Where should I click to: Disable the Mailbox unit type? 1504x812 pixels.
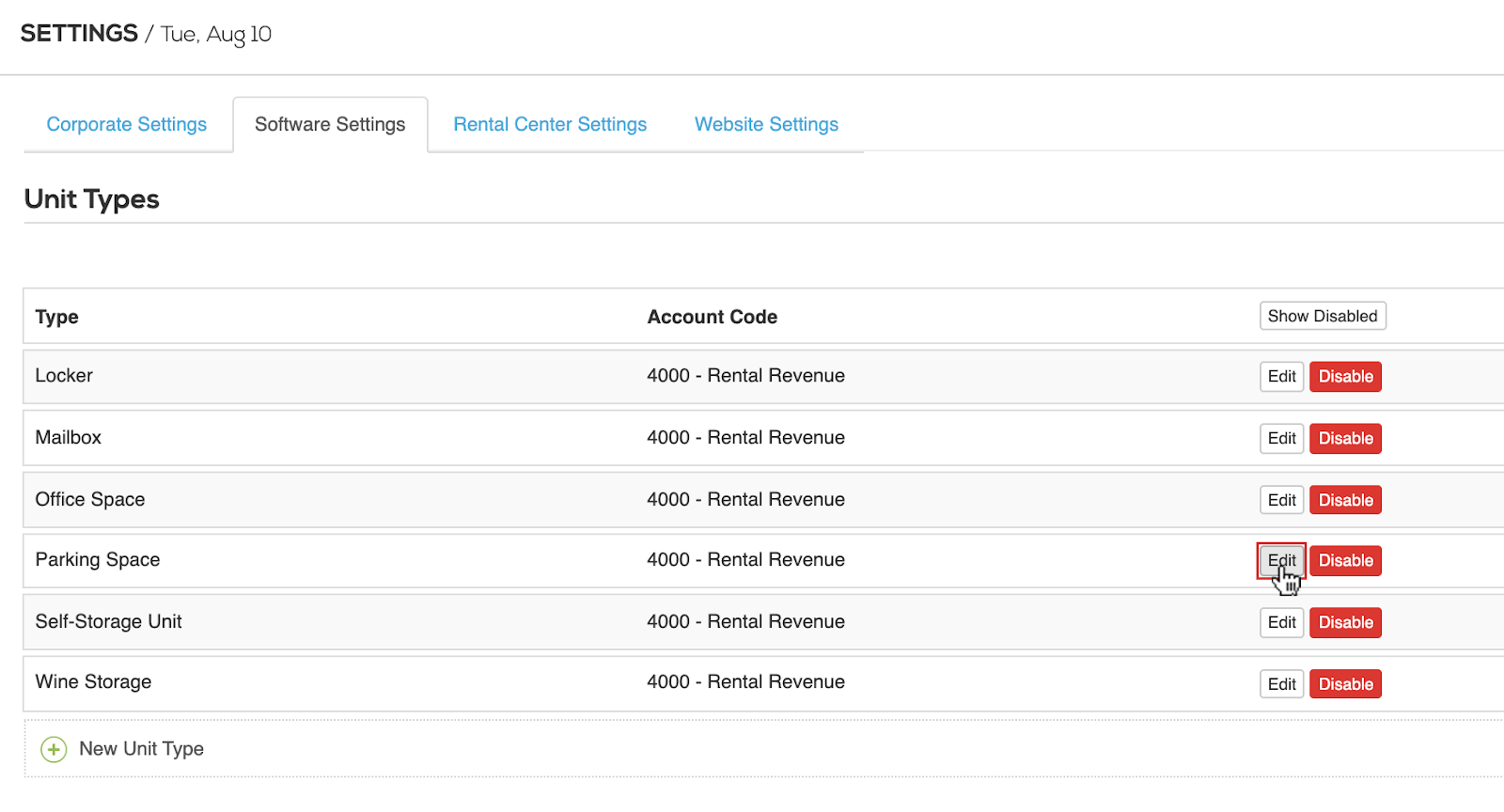click(x=1345, y=438)
